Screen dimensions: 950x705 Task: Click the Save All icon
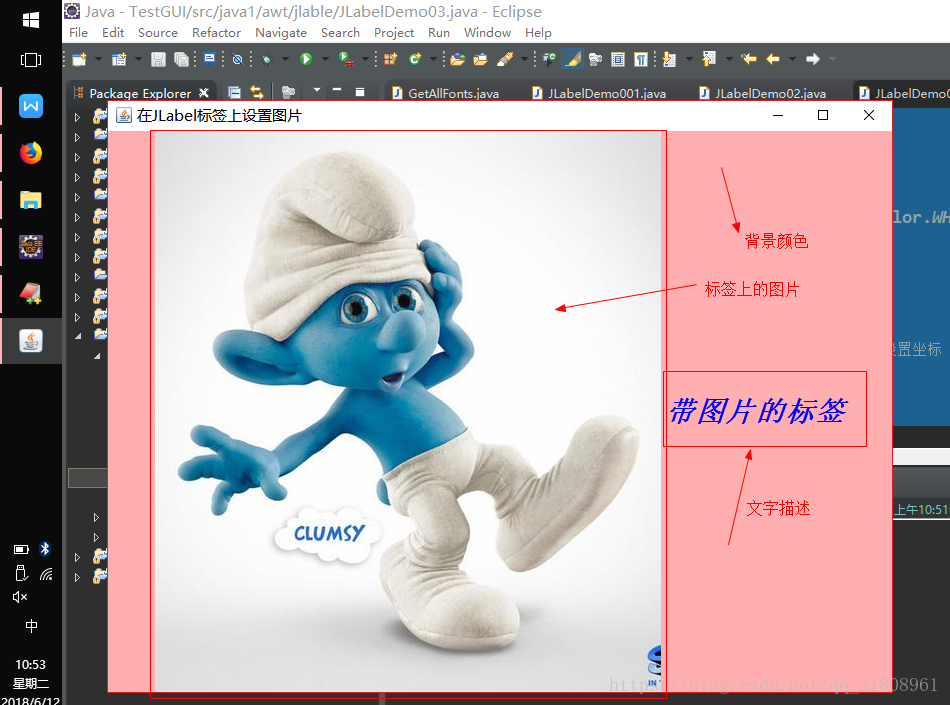pos(181,59)
